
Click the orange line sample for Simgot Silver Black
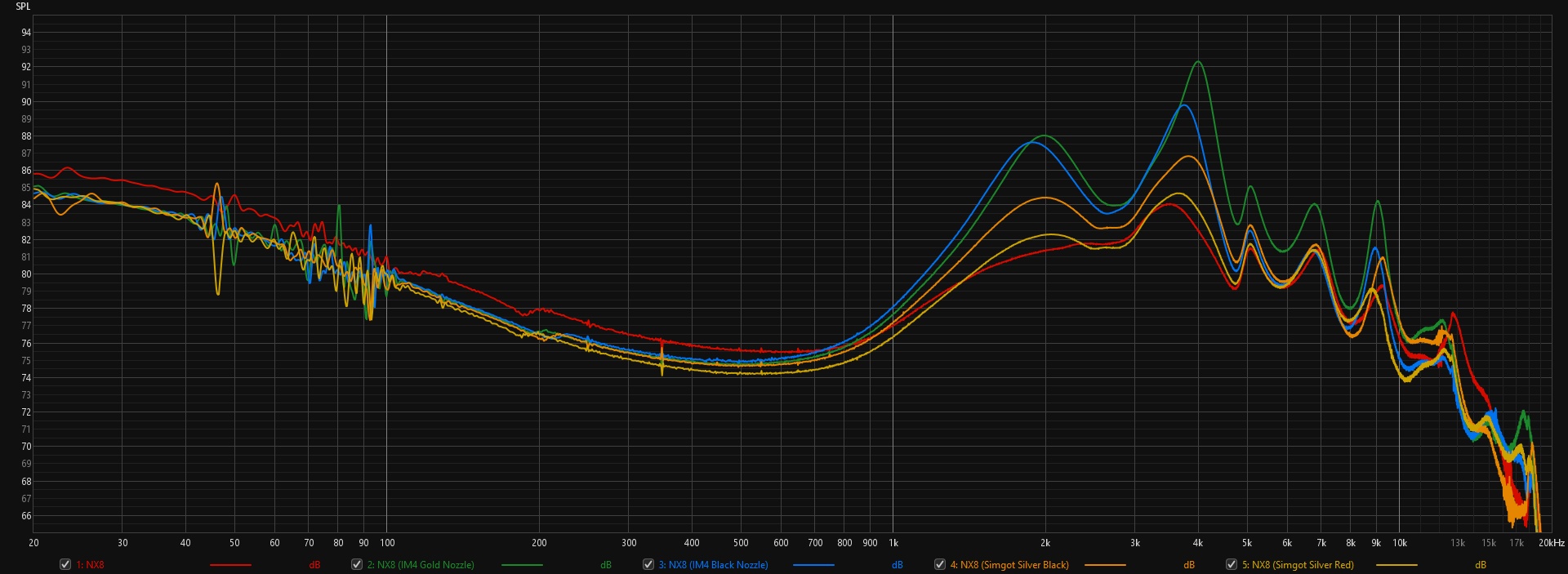click(x=1105, y=565)
